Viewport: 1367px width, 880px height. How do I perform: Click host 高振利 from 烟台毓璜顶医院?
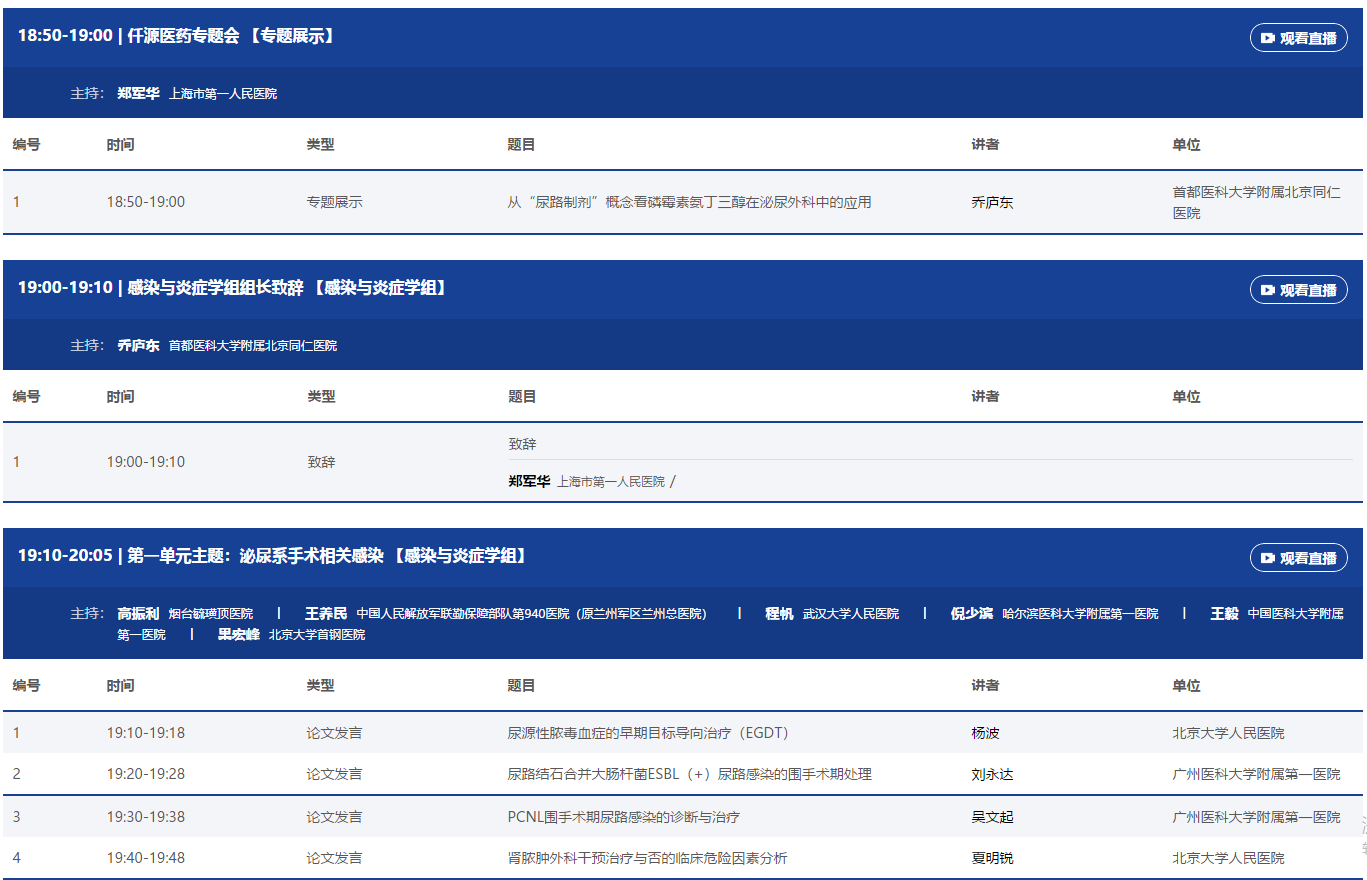click(138, 613)
